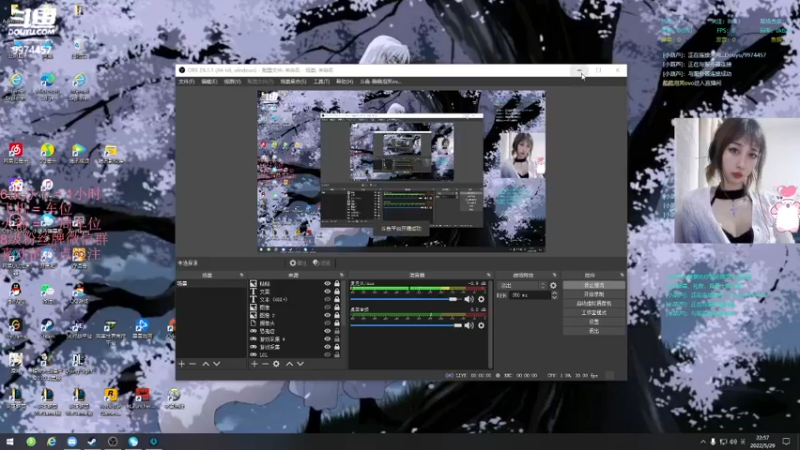Open the scene transition properties gear

(x=553, y=285)
